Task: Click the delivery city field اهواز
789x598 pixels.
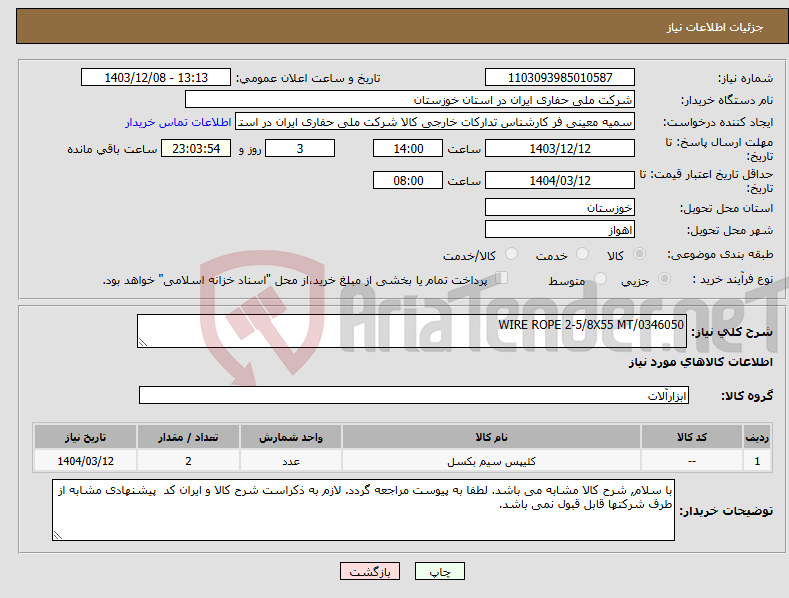Action: [x=560, y=230]
